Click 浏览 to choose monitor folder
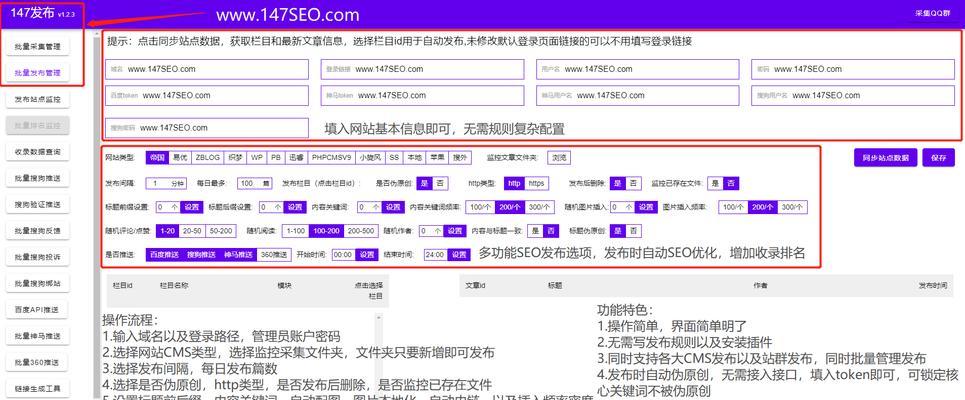 [x=559, y=158]
